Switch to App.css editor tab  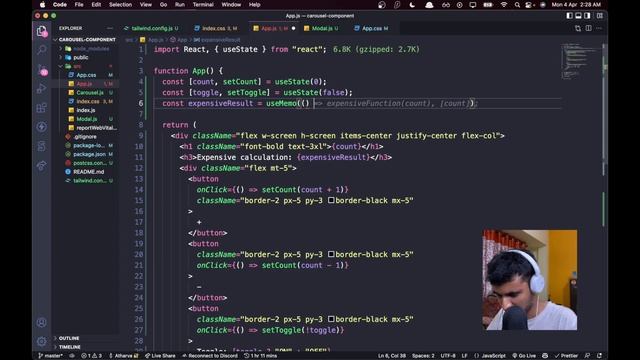coord(371,28)
